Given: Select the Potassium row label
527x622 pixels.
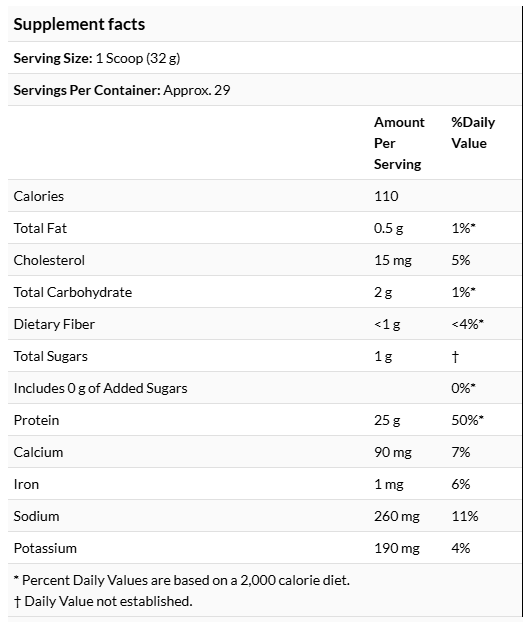Looking at the screenshot, I should click(x=45, y=548).
